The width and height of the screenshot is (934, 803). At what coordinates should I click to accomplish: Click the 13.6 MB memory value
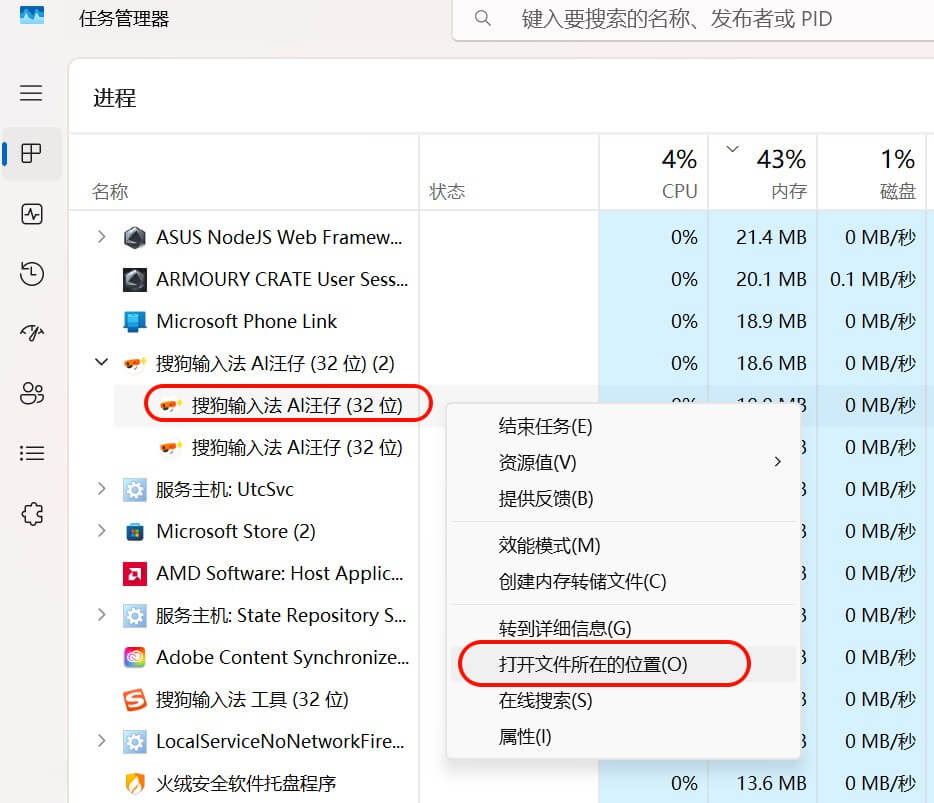pyautogui.click(x=771, y=783)
